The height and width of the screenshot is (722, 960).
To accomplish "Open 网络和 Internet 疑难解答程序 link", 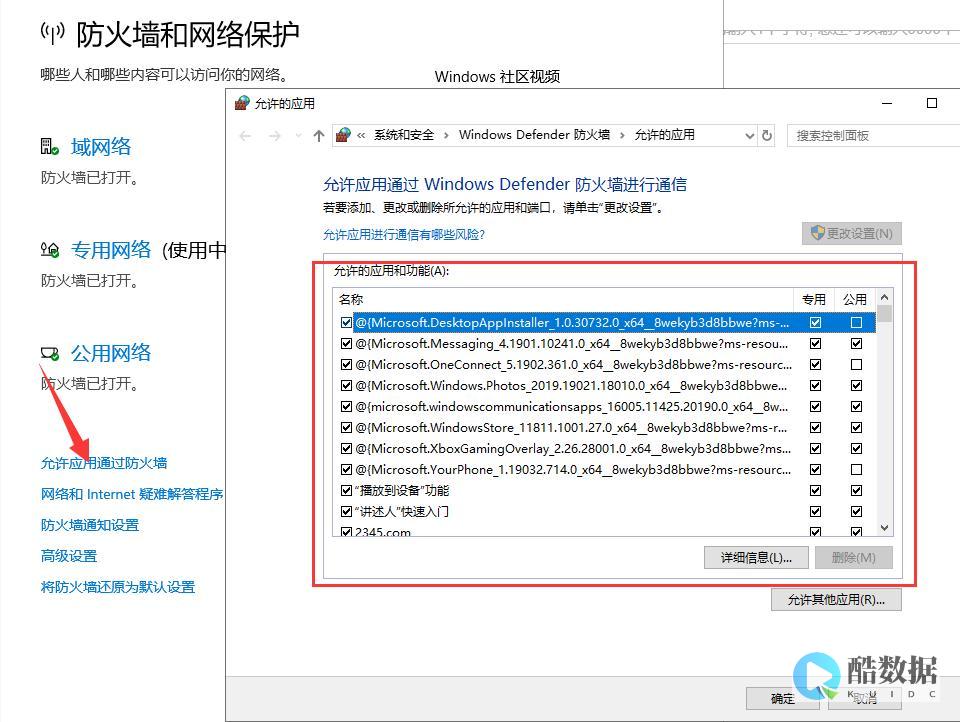I will click(132, 494).
